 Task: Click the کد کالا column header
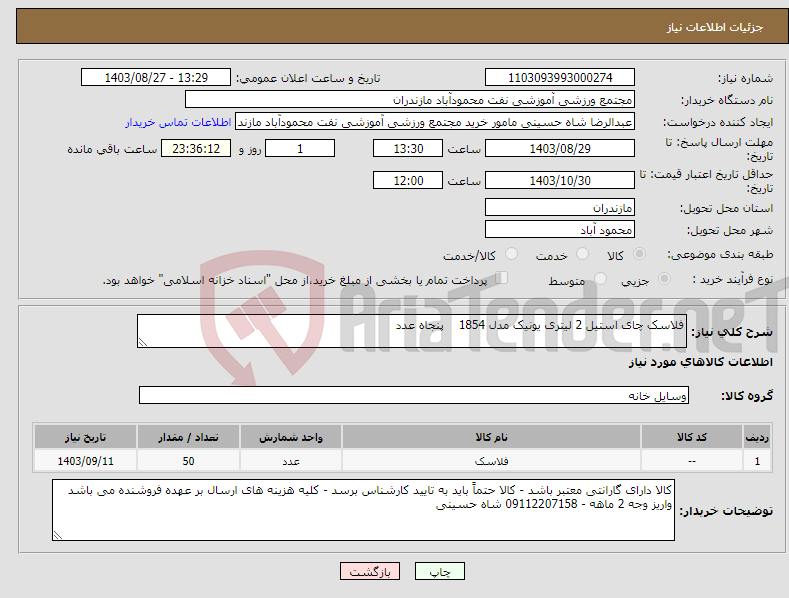coord(692,437)
